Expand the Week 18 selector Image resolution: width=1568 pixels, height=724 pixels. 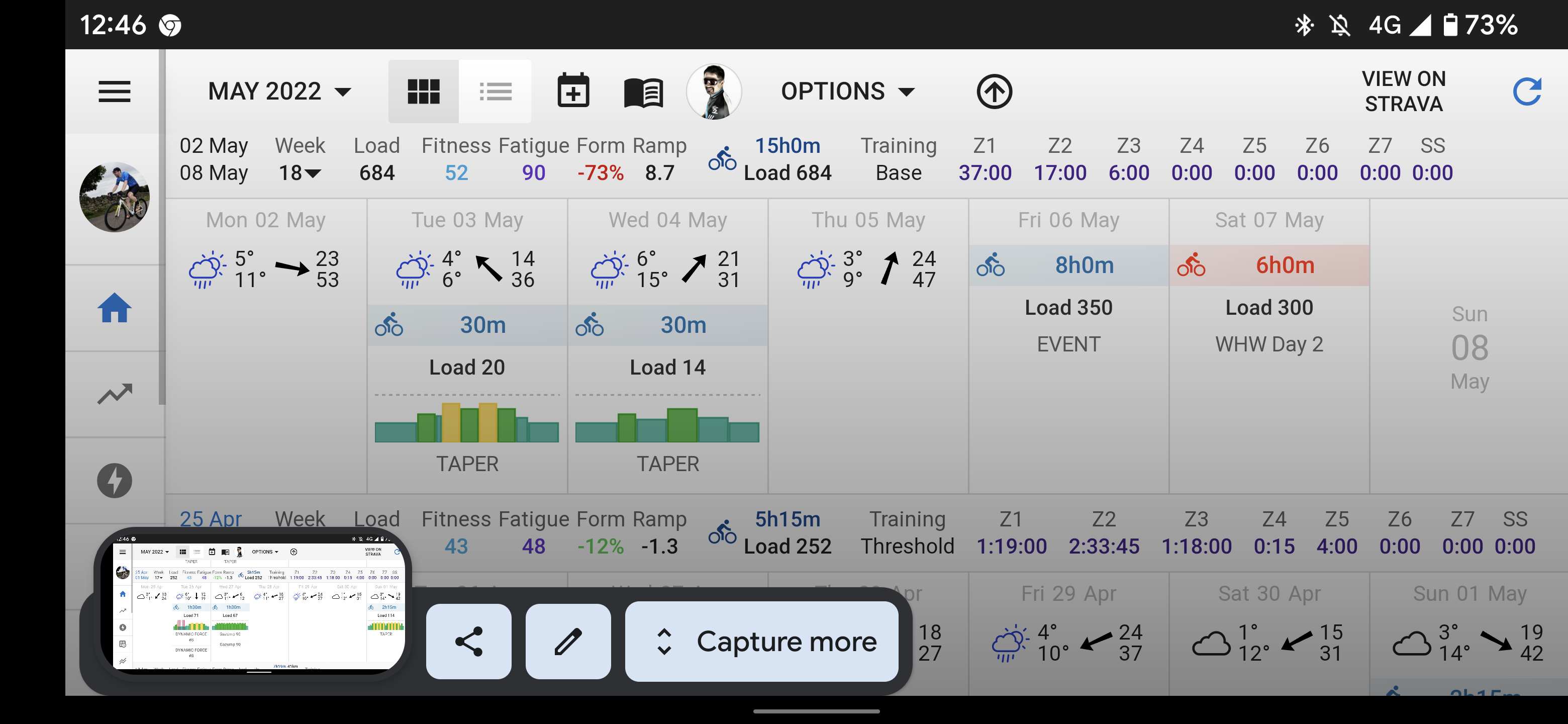click(x=300, y=173)
